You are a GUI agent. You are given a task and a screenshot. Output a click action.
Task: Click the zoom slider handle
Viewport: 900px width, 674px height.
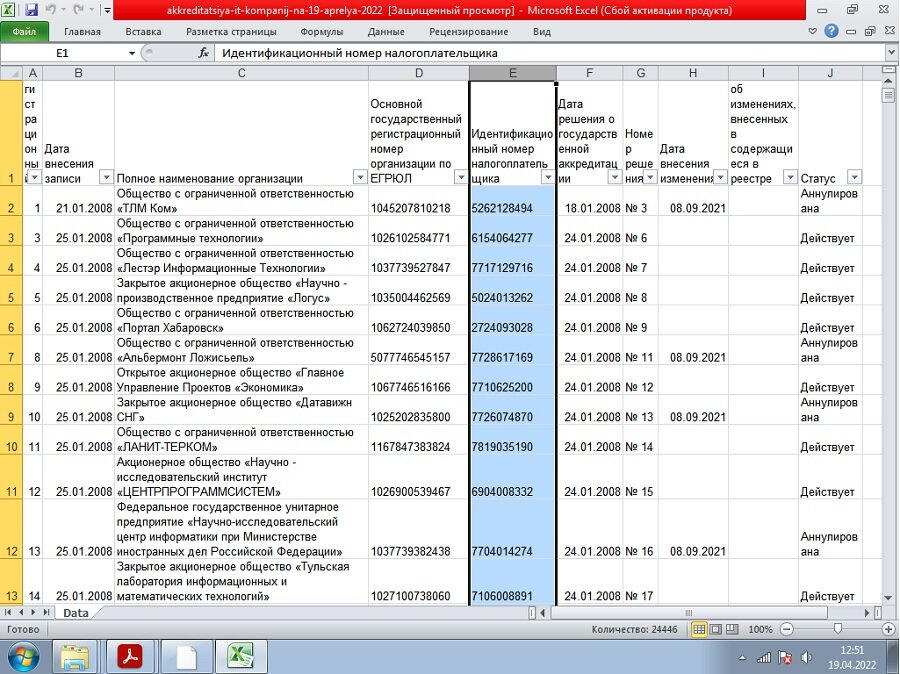pos(837,630)
